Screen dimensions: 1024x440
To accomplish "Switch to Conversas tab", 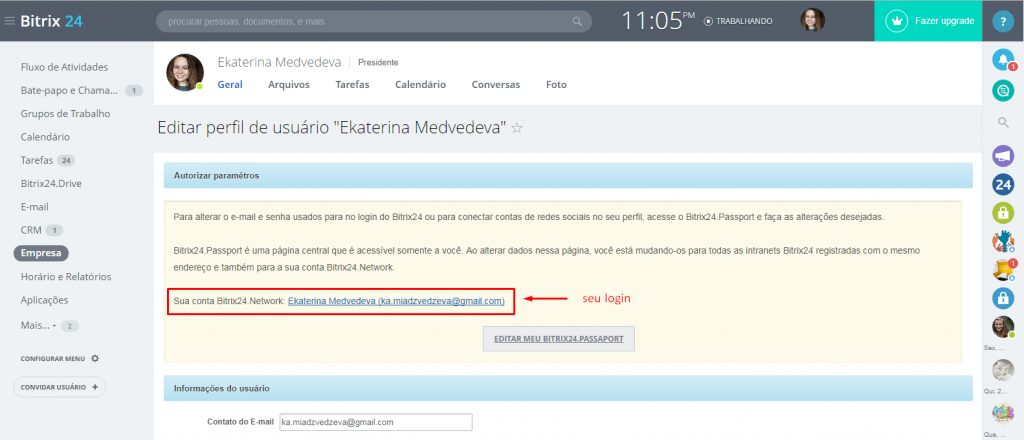I will pos(496,85).
